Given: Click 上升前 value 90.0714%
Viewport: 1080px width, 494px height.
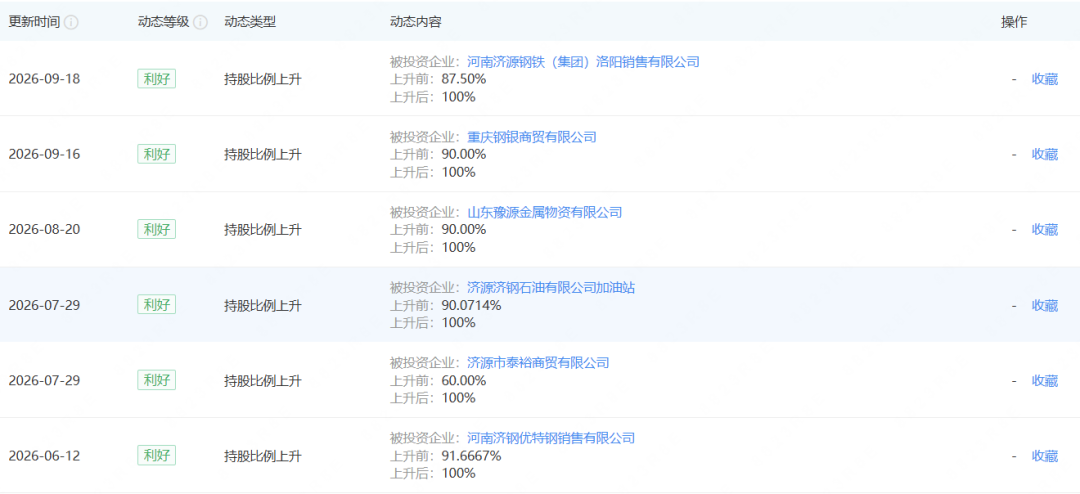Looking at the screenshot, I should point(471,305).
